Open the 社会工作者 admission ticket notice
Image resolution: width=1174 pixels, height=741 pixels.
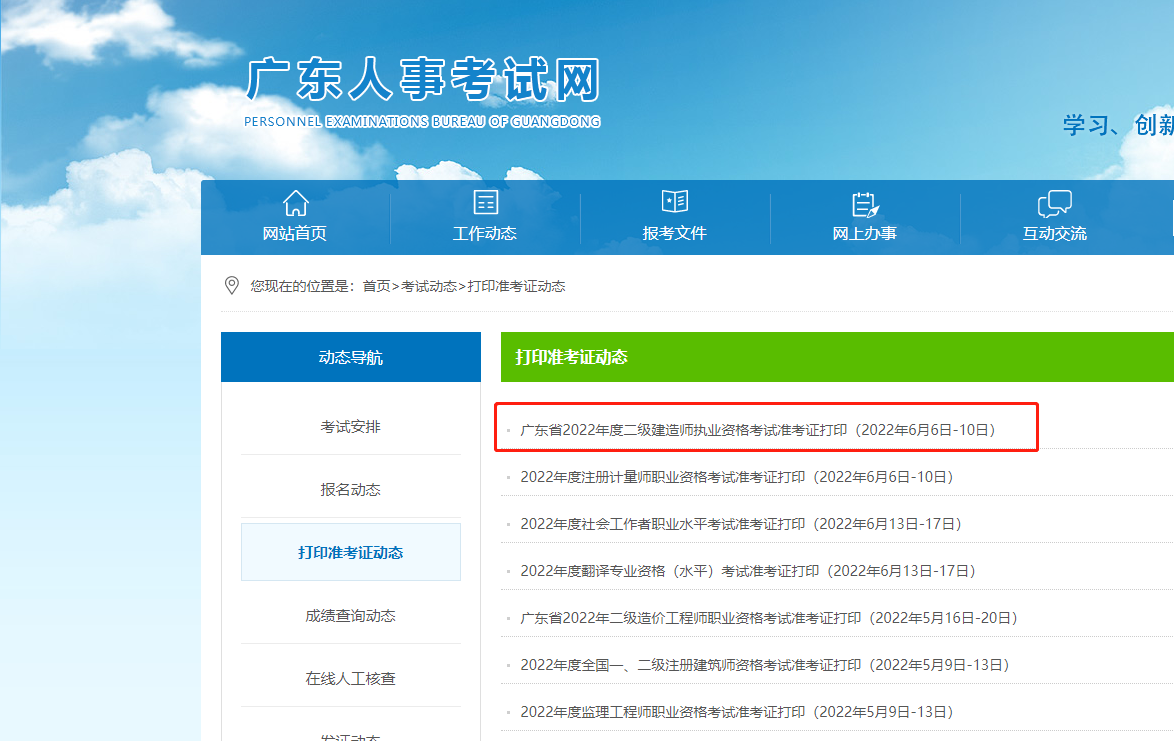click(x=740, y=524)
